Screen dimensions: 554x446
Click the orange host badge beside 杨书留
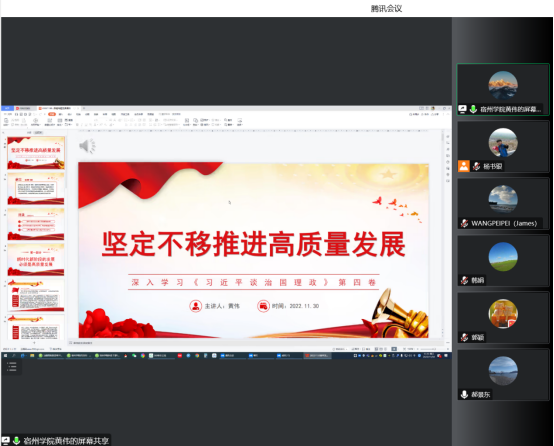point(464,166)
